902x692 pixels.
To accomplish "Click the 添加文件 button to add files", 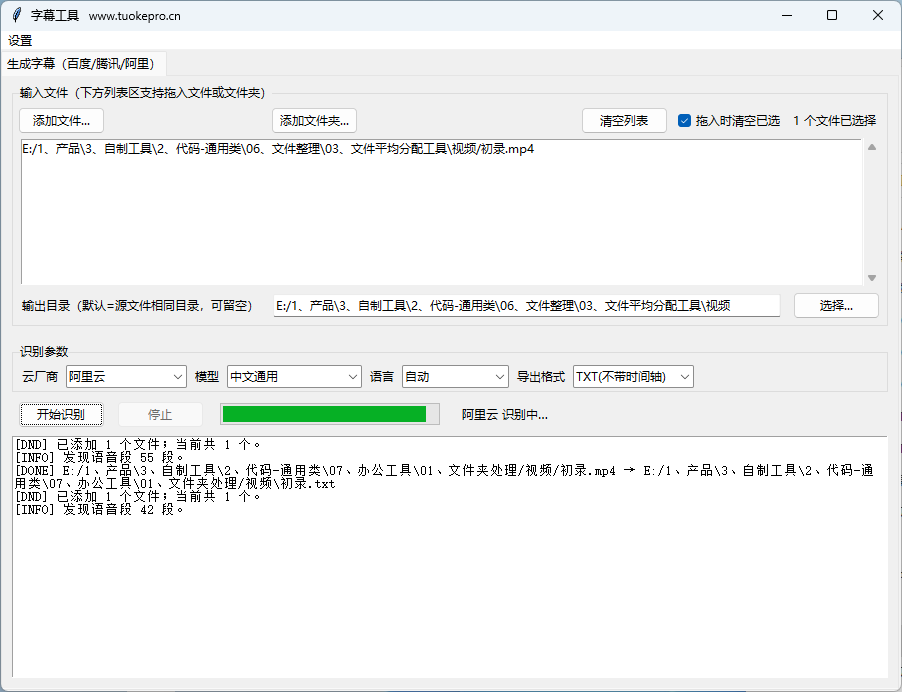I will (x=63, y=121).
